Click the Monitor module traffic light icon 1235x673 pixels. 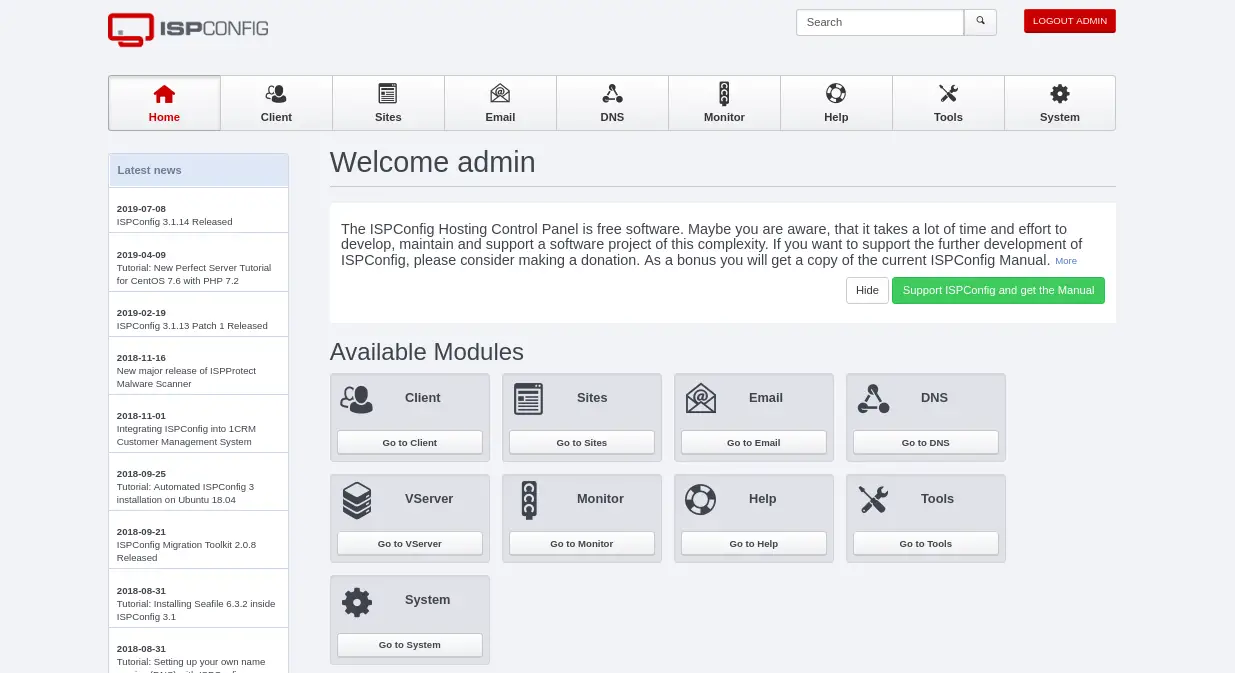529,500
